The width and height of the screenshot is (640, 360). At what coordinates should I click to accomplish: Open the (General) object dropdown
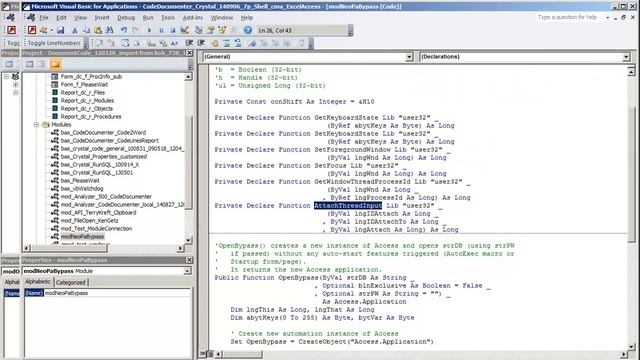pos(409,57)
